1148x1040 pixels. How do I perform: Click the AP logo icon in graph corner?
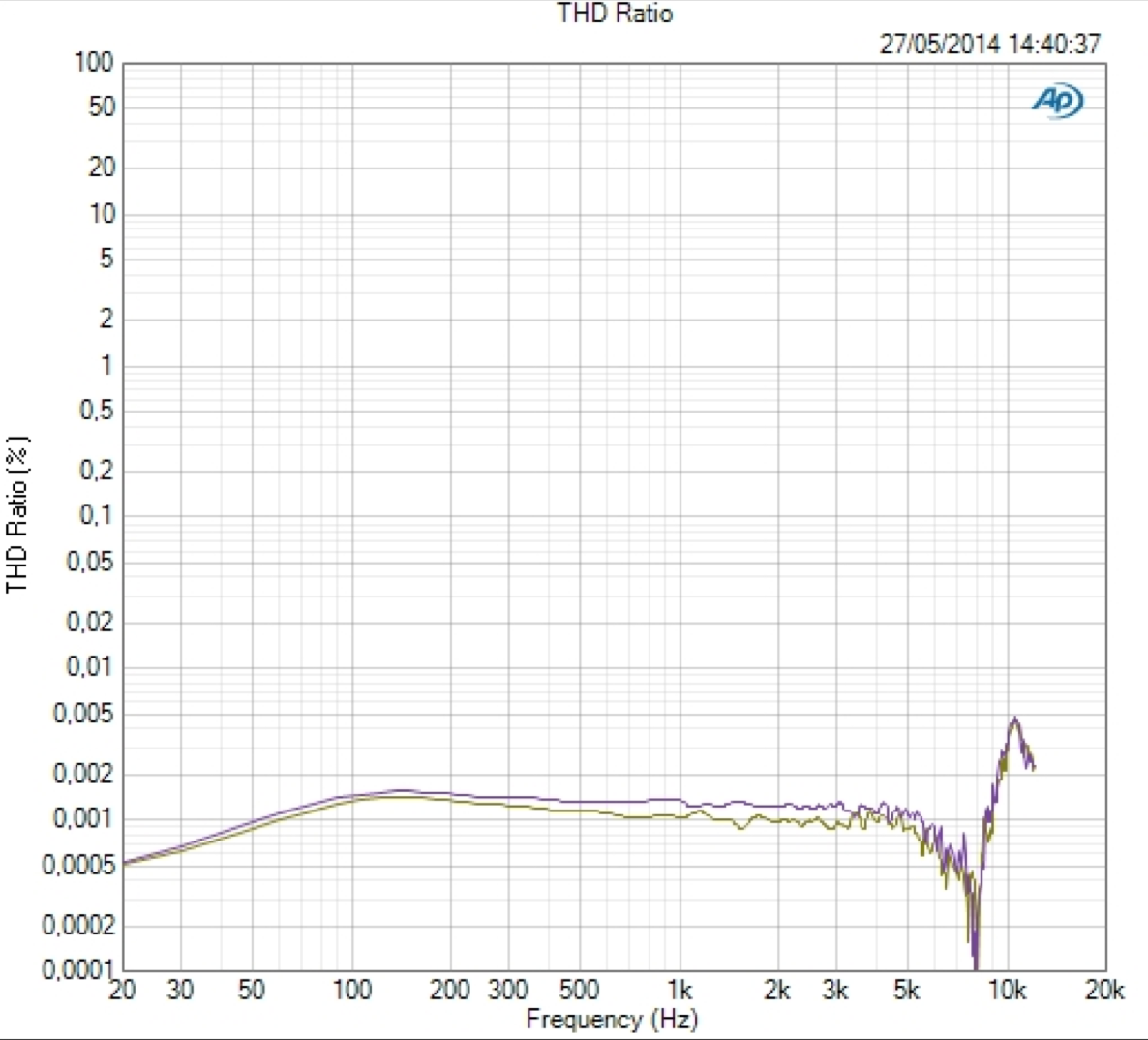point(1058,101)
